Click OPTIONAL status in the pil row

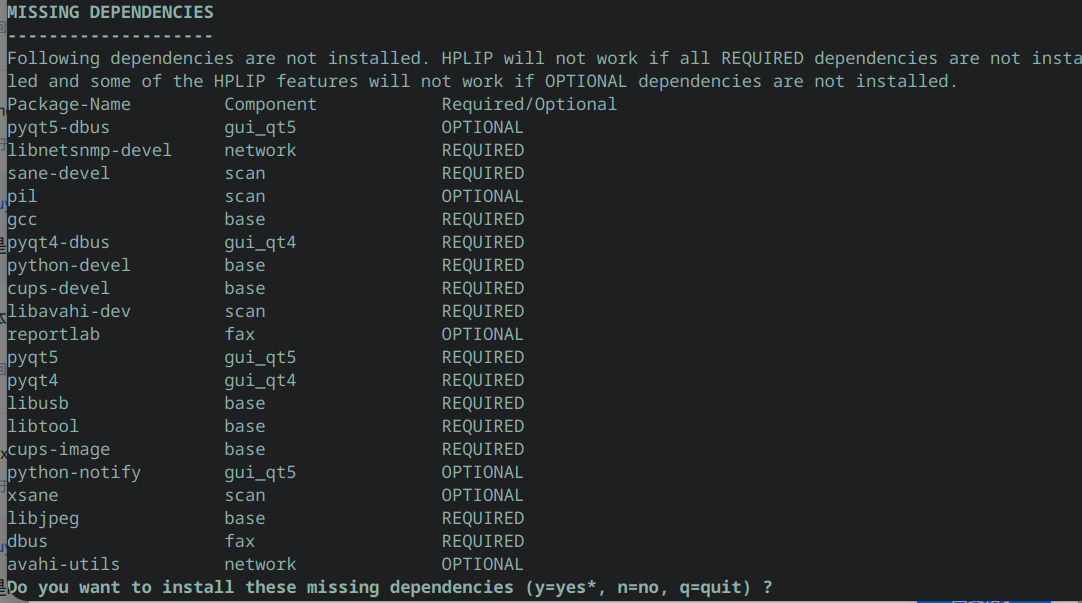(x=482, y=196)
